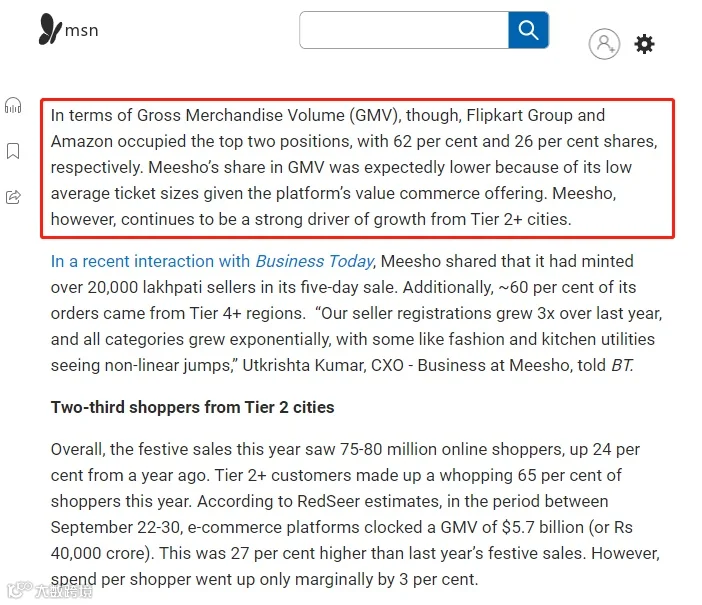The image size is (702, 605).
Task: Open the 'In a recent interaction with' link
Action: click(150, 261)
